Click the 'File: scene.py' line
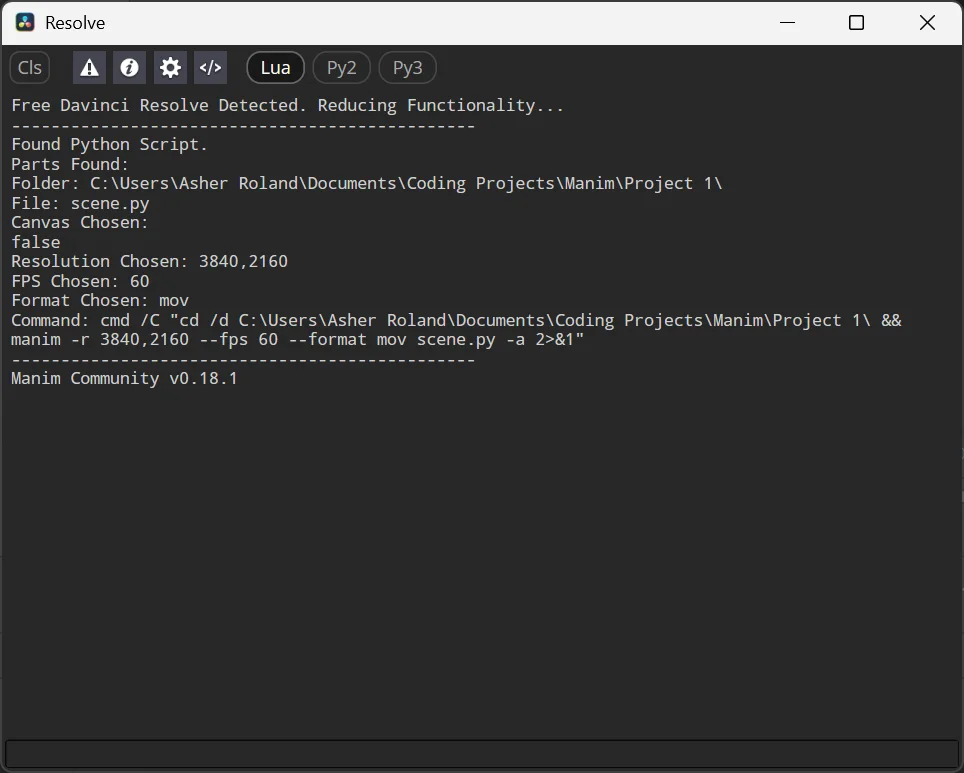 [x=81, y=203]
